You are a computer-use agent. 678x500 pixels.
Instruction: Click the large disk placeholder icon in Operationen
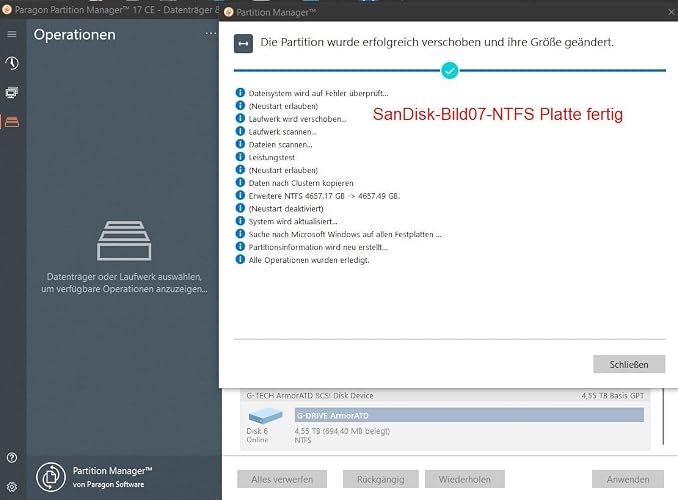coord(124,240)
